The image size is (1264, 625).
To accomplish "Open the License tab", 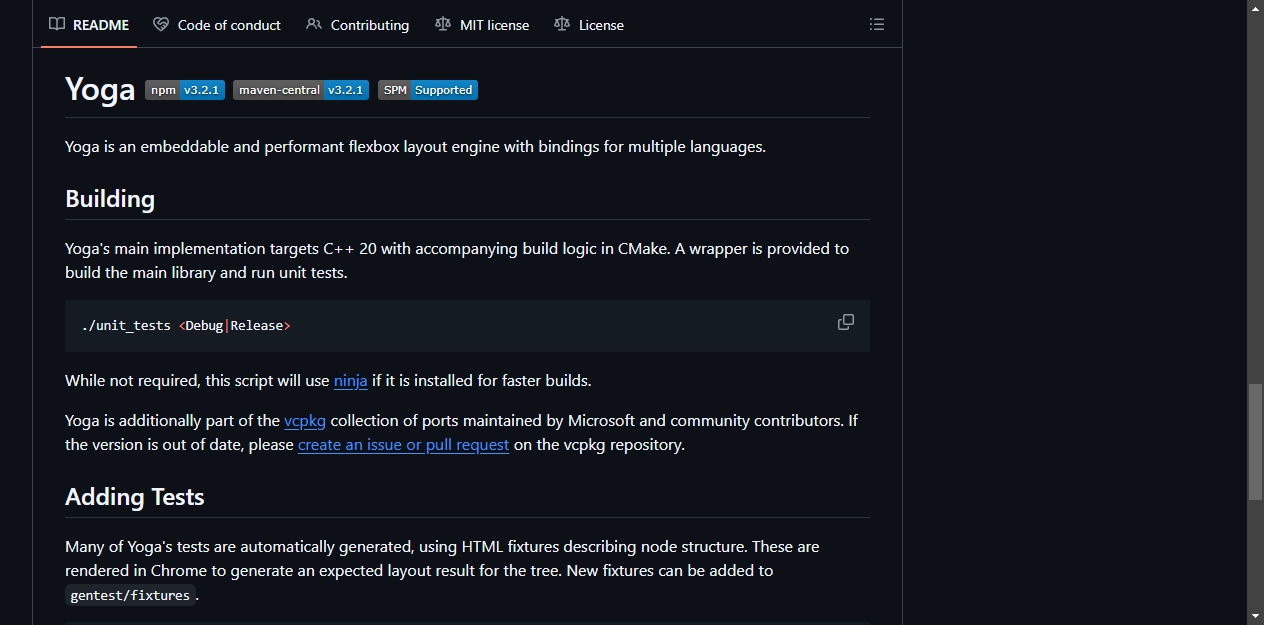I will (x=589, y=25).
